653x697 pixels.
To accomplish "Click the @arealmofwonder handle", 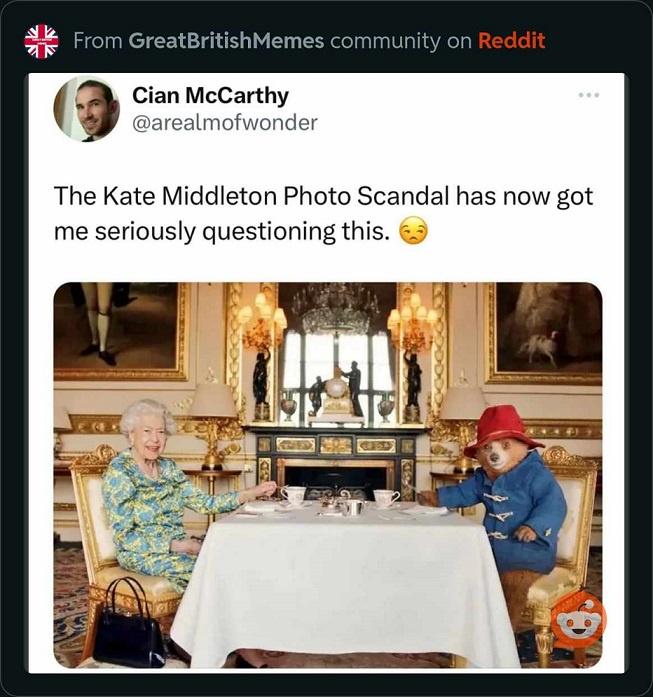I will click(225, 123).
